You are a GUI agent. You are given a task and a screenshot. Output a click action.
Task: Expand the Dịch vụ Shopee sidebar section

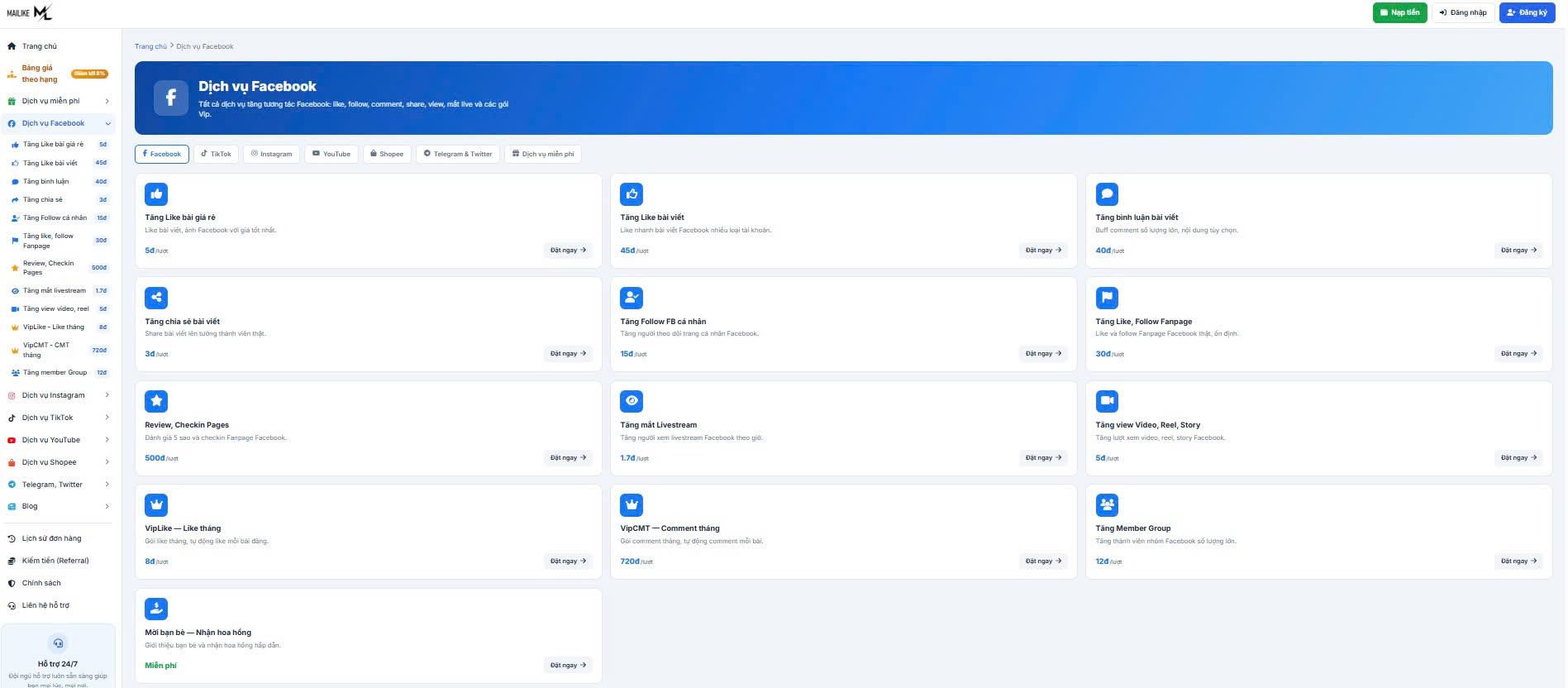click(x=58, y=462)
